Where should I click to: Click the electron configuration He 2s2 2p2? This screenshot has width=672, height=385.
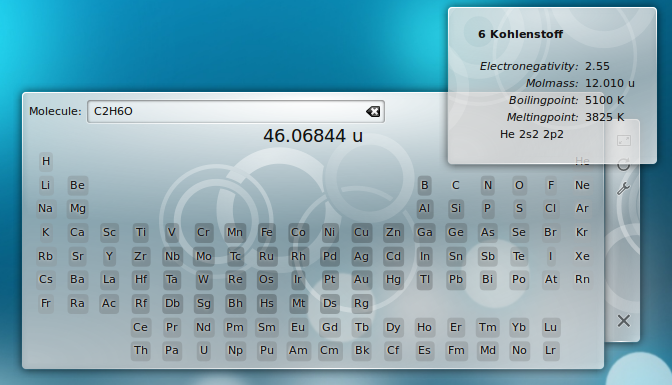coord(531,135)
